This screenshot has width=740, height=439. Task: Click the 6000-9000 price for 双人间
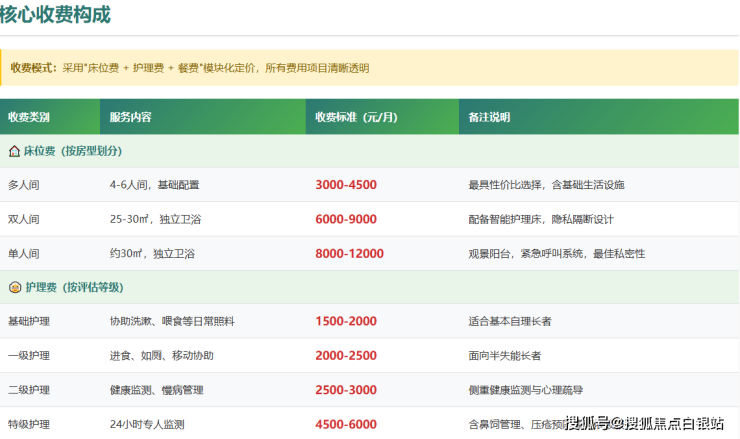point(345,219)
